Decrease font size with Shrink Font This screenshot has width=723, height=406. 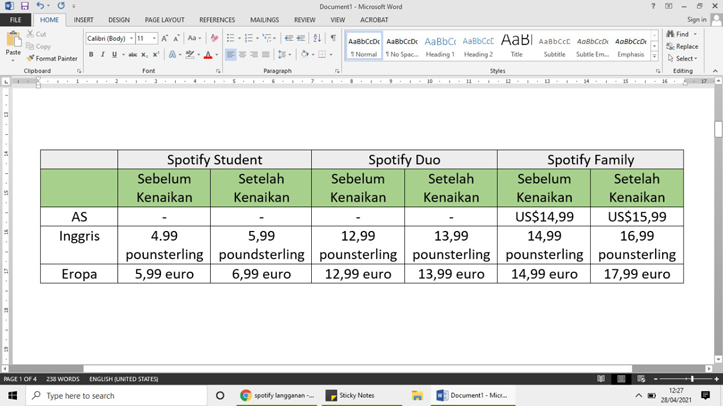176,38
